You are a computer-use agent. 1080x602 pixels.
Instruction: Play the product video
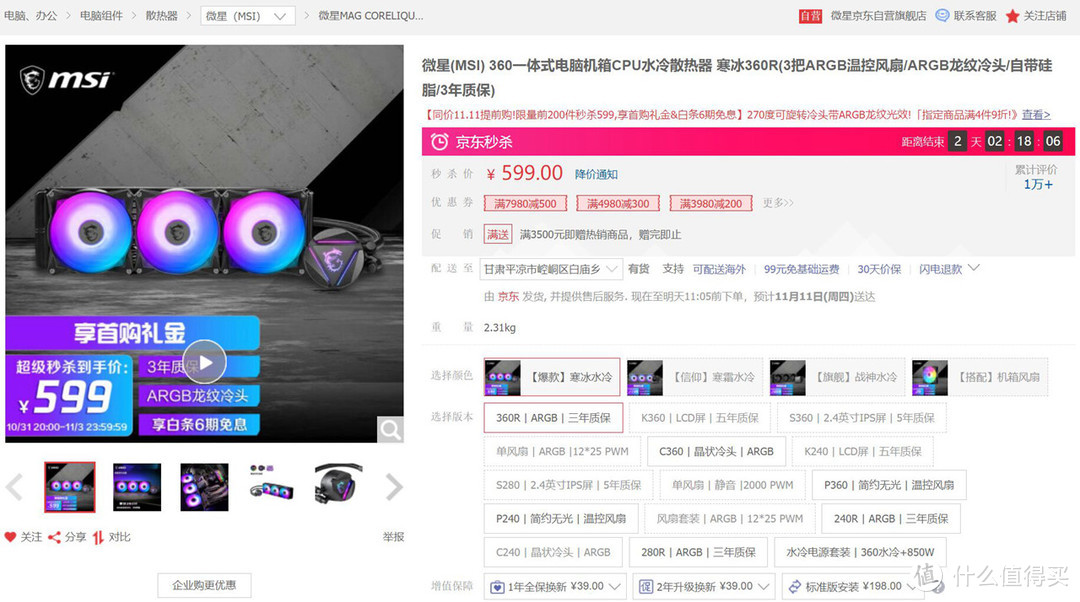(205, 362)
